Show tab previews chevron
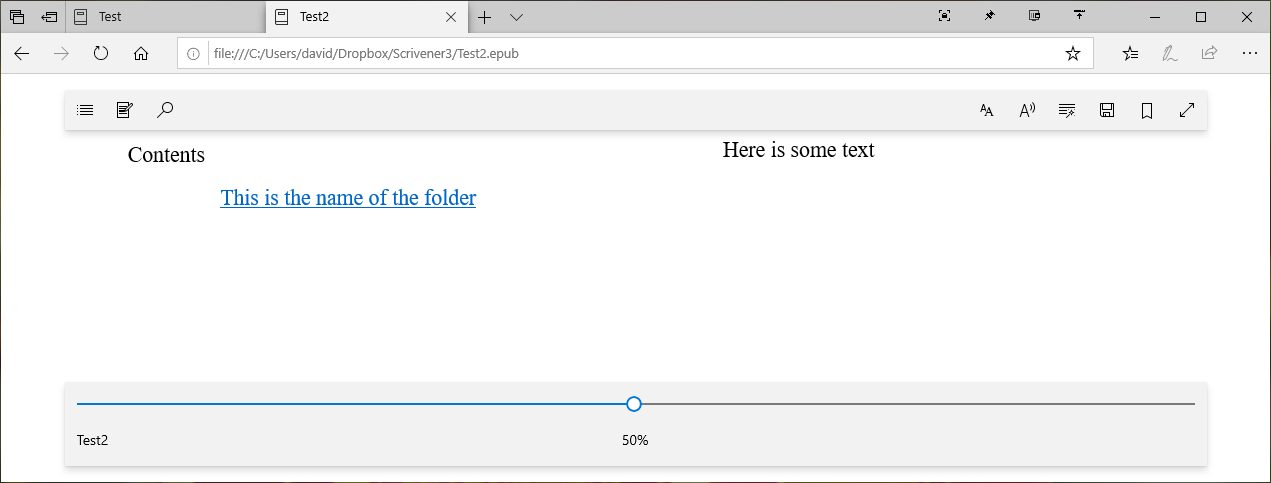1271x483 pixels. pos(516,17)
